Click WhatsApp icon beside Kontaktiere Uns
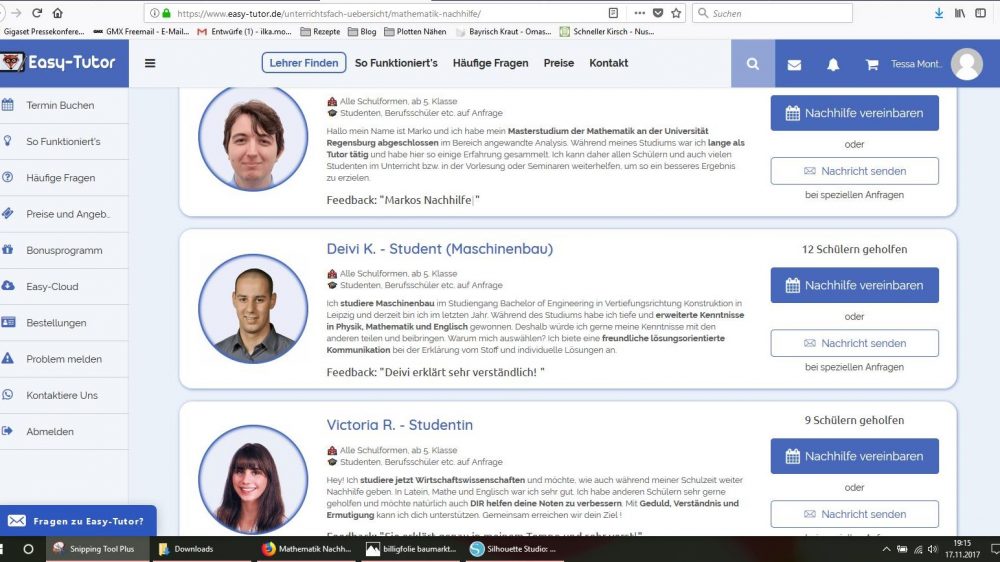The width and height of the screenshot is (1000, 562). (8, 395)
